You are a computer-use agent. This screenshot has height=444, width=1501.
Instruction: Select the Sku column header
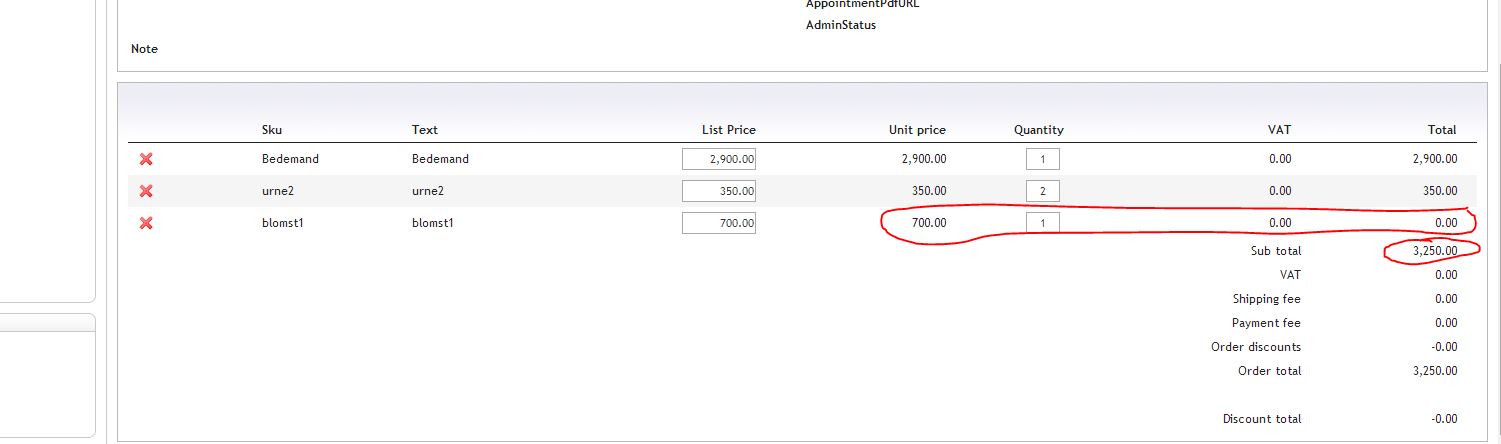(x=272, y=130)
